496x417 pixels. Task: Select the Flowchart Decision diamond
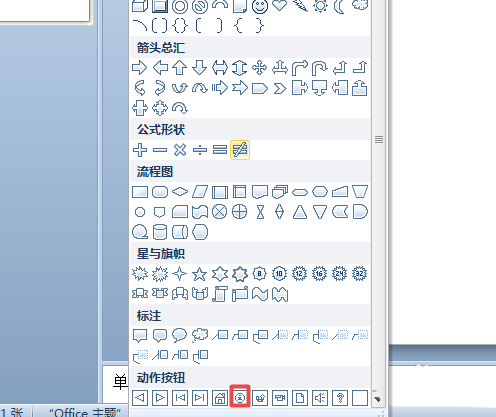pos(180,192)
